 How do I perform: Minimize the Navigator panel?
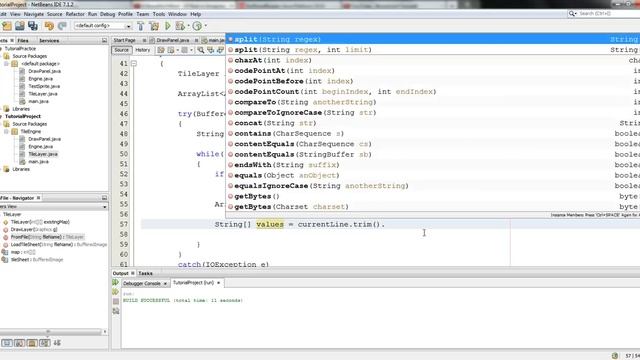pyautogui.click(x=104, y=198)
